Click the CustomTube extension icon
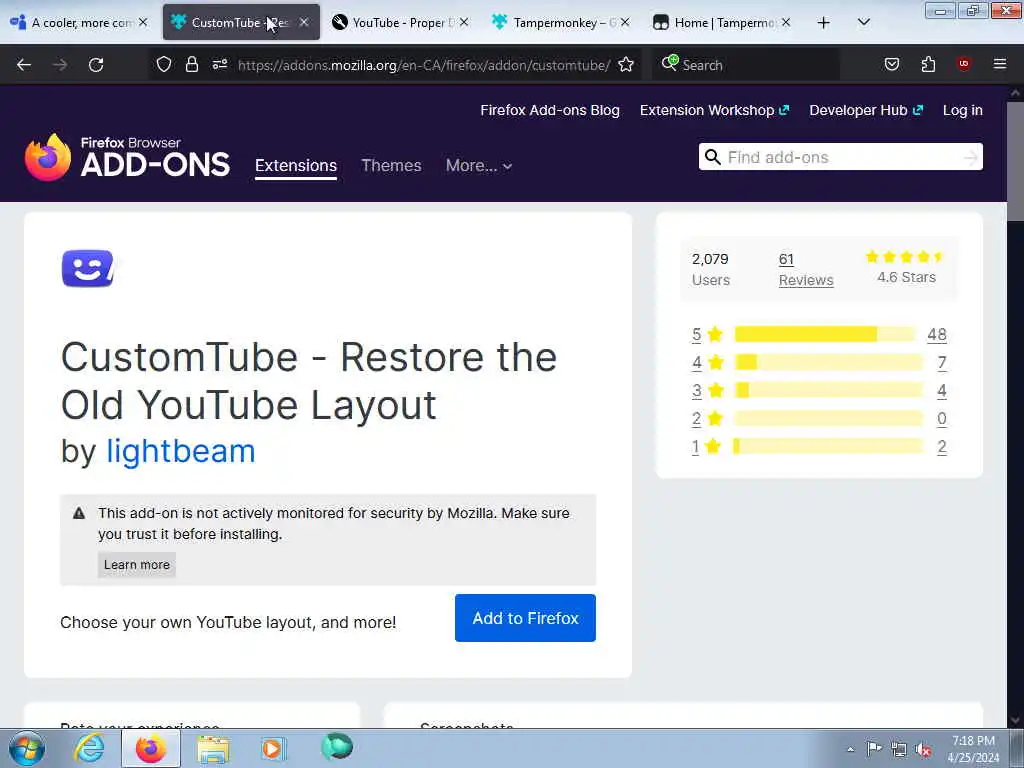 tap(88, 268)
